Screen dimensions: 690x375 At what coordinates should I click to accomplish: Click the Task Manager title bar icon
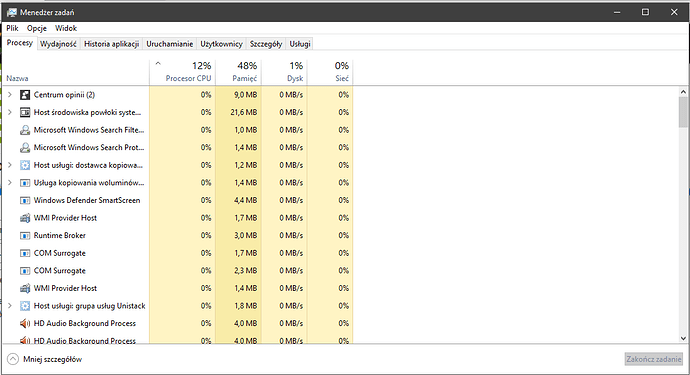(x=11, y=12)
